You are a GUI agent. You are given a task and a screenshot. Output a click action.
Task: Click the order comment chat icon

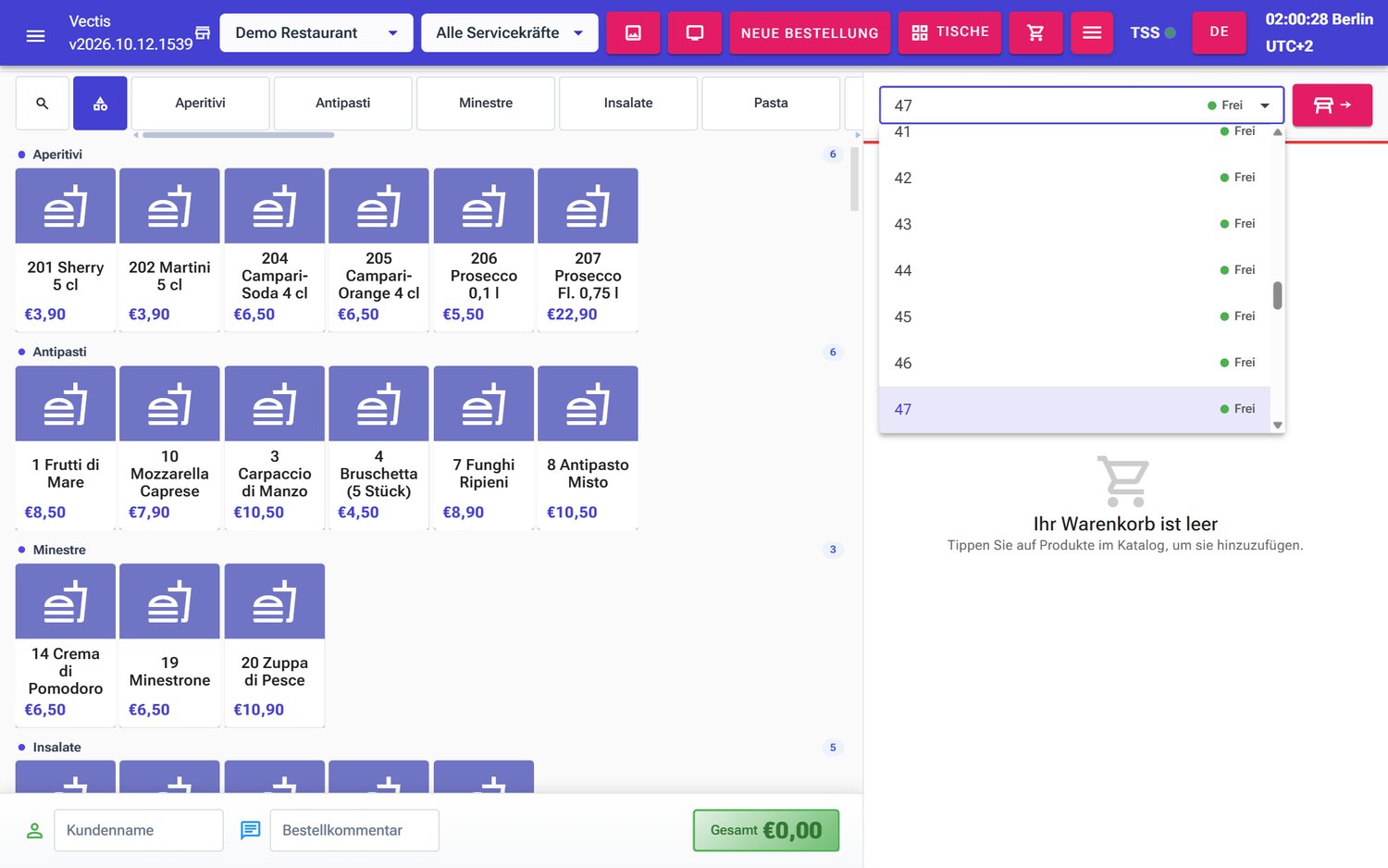(x=250, y=830)
